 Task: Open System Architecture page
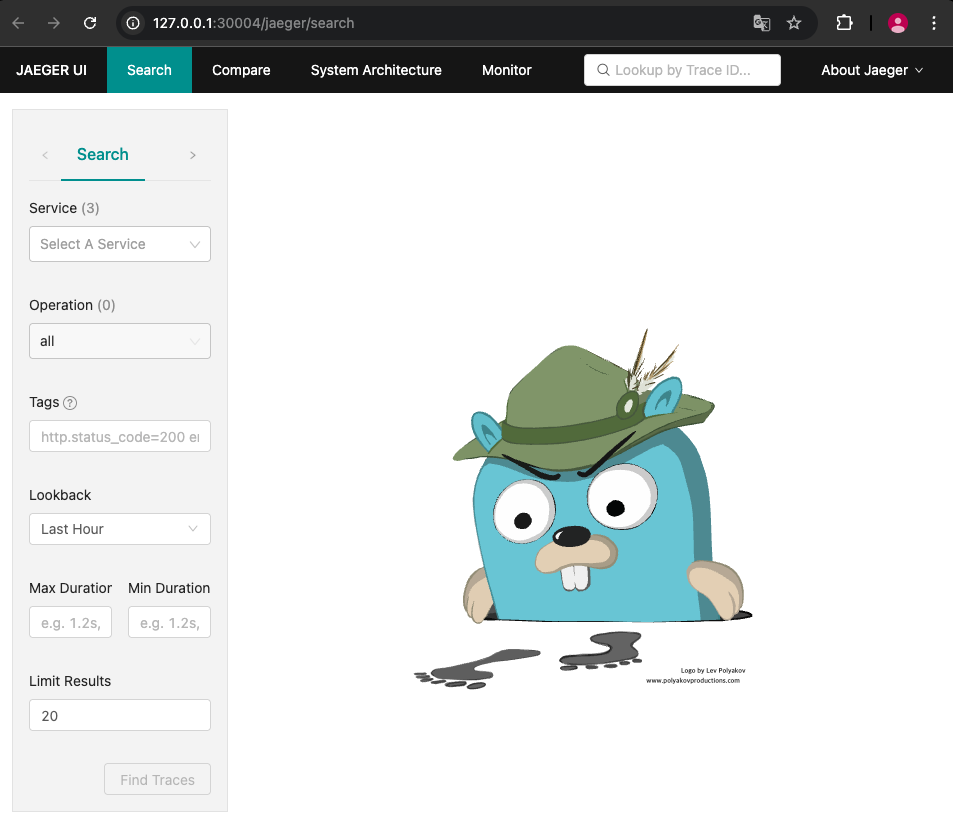[x=376, y=70]
